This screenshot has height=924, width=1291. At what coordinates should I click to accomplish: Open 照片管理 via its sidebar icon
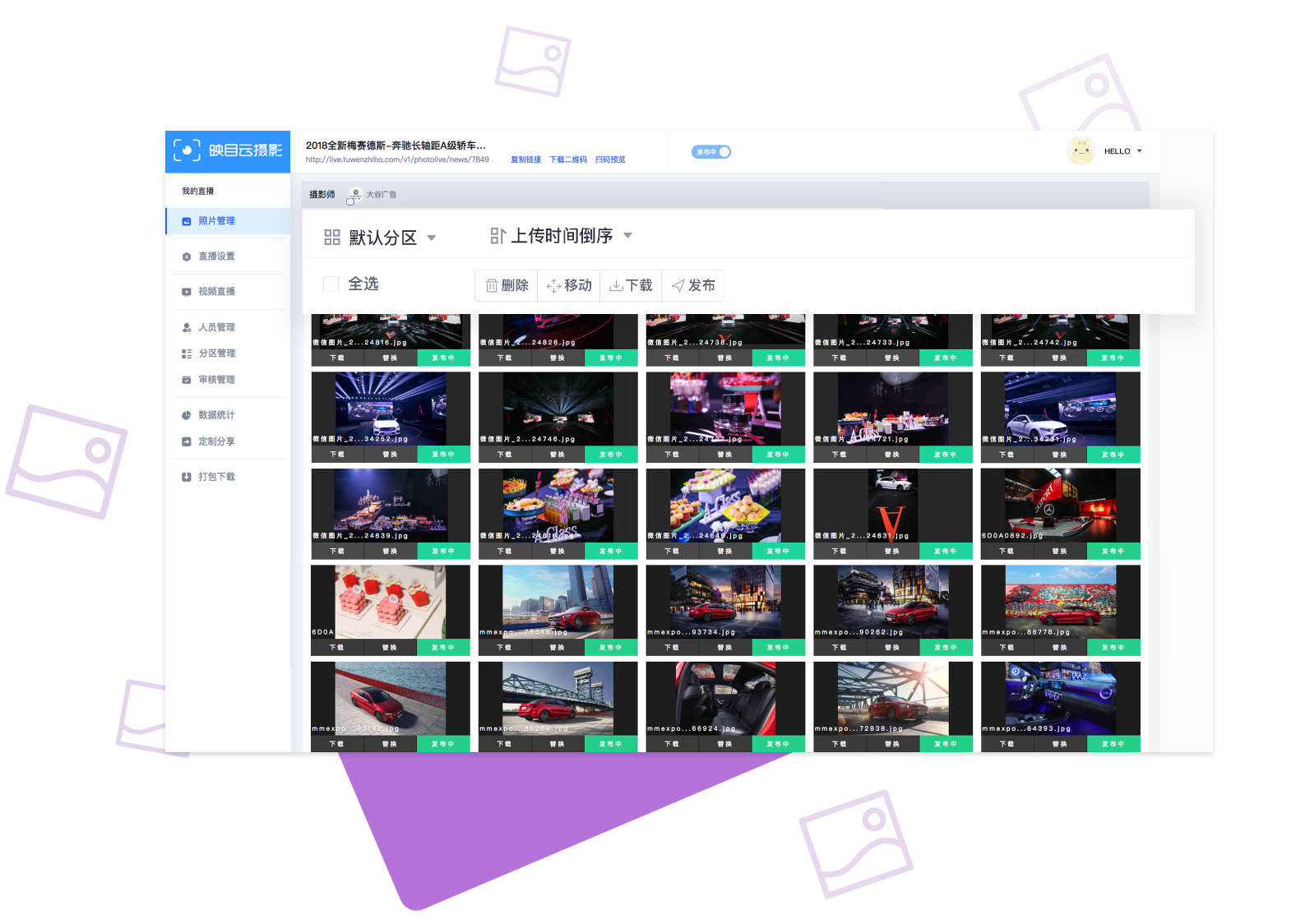(x=187, y=221)
